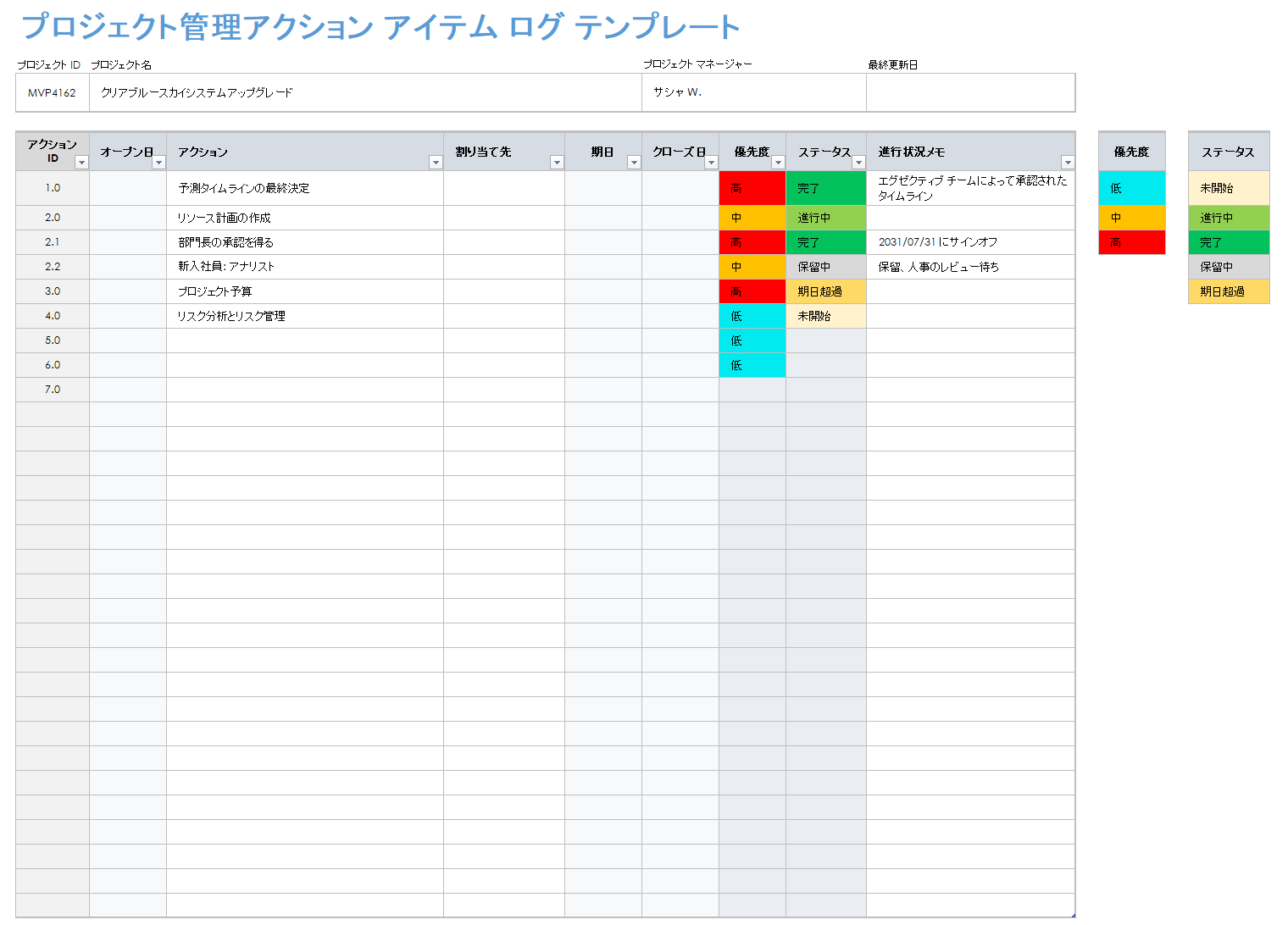Select action ID cell 2.1
This screenshot has width=1288, height=925.
pos(53,242)
